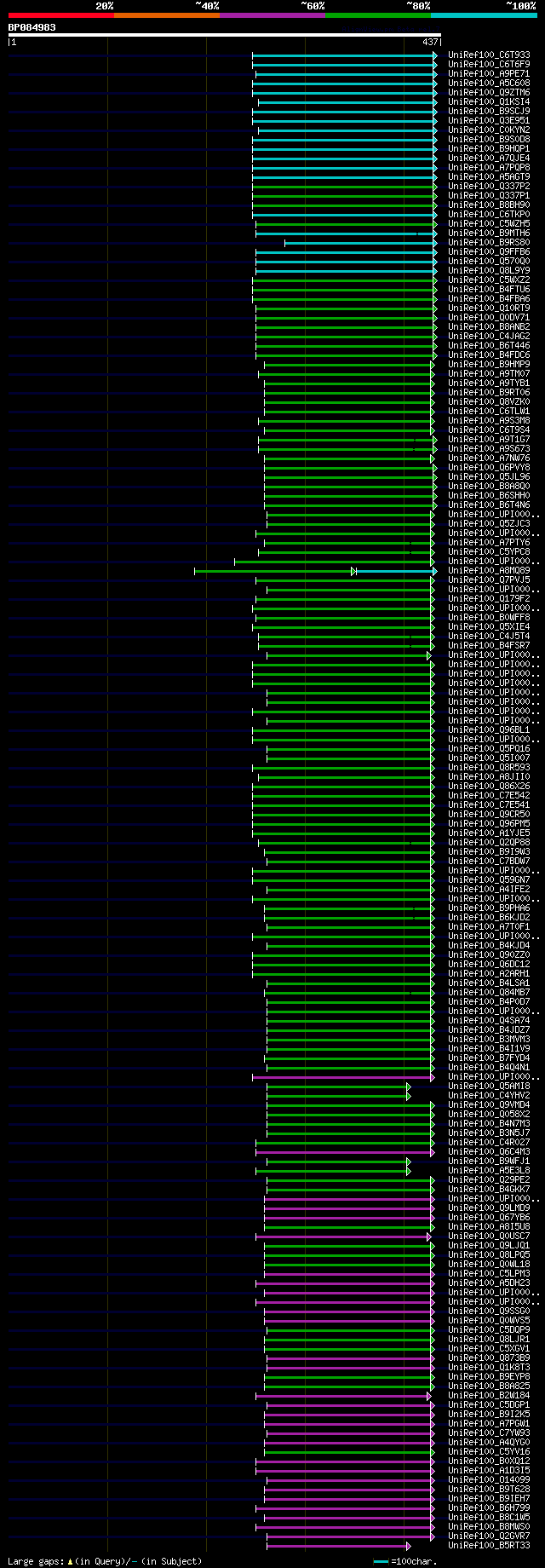545x1568 pixels.
Task: Select UniRef100_C5WZH5 label
Action: [x=489, y=224]
